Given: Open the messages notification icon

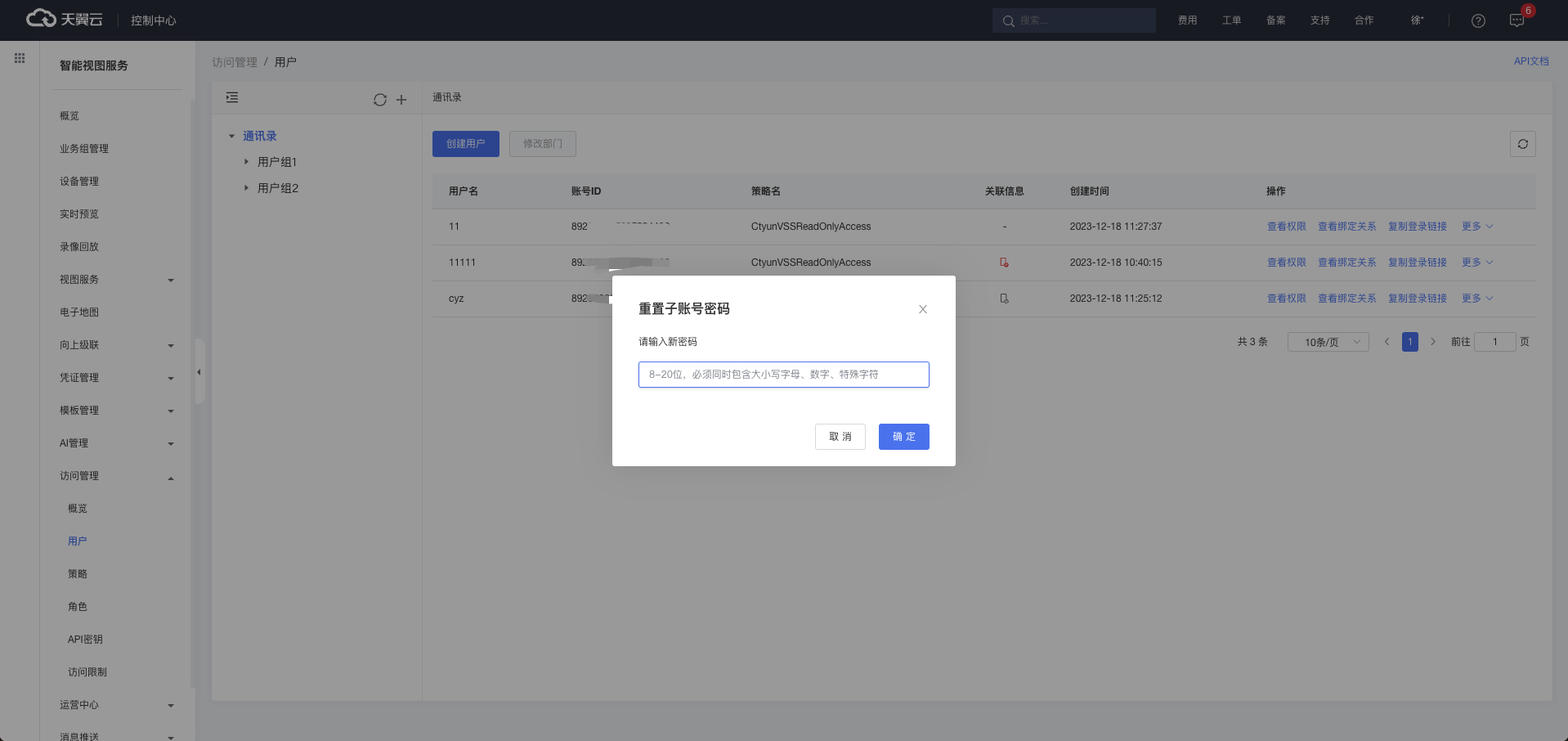Looking at the screenshot, I should point(1516,20).
